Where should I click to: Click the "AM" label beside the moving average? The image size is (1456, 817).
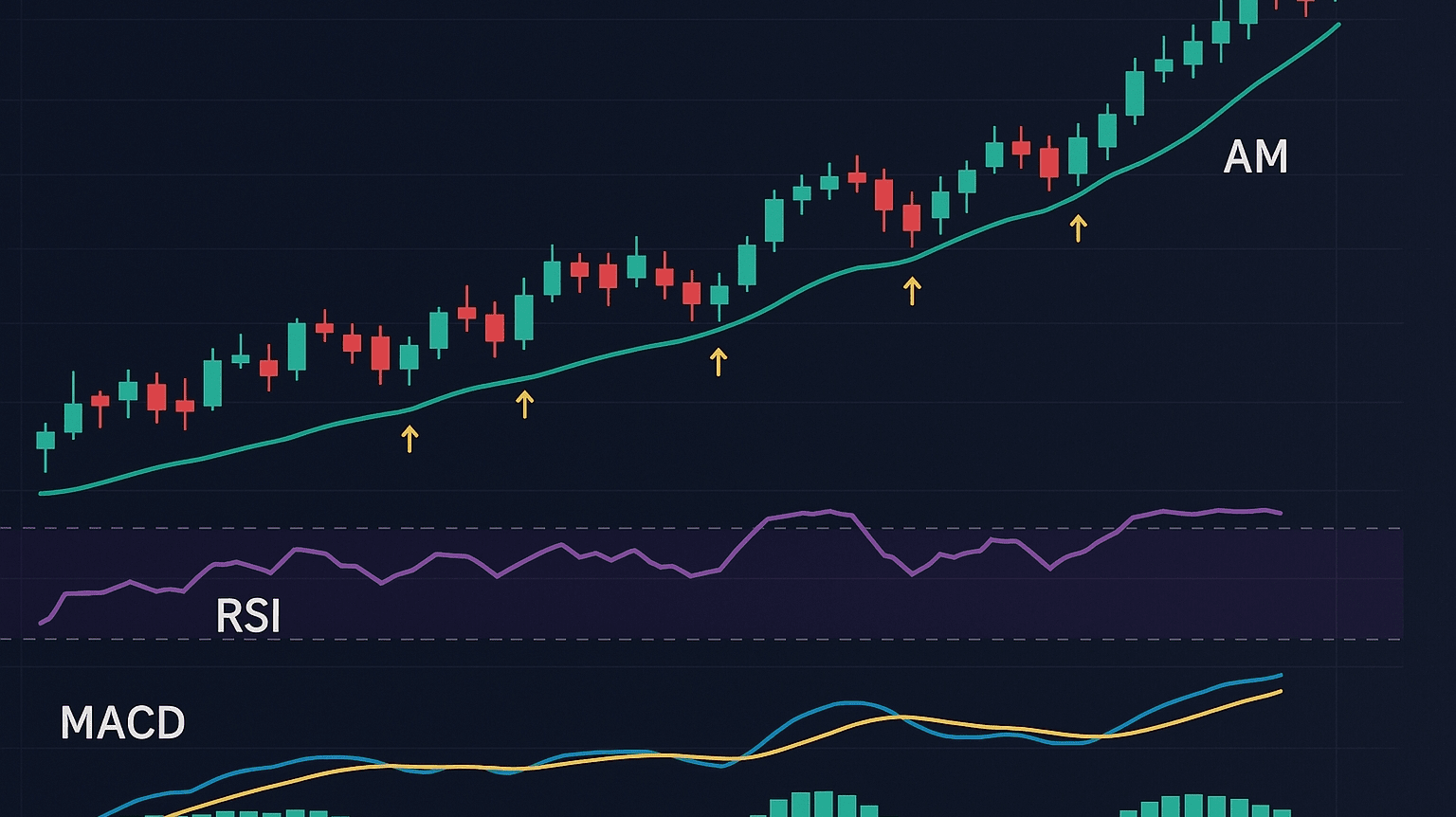1255,156
